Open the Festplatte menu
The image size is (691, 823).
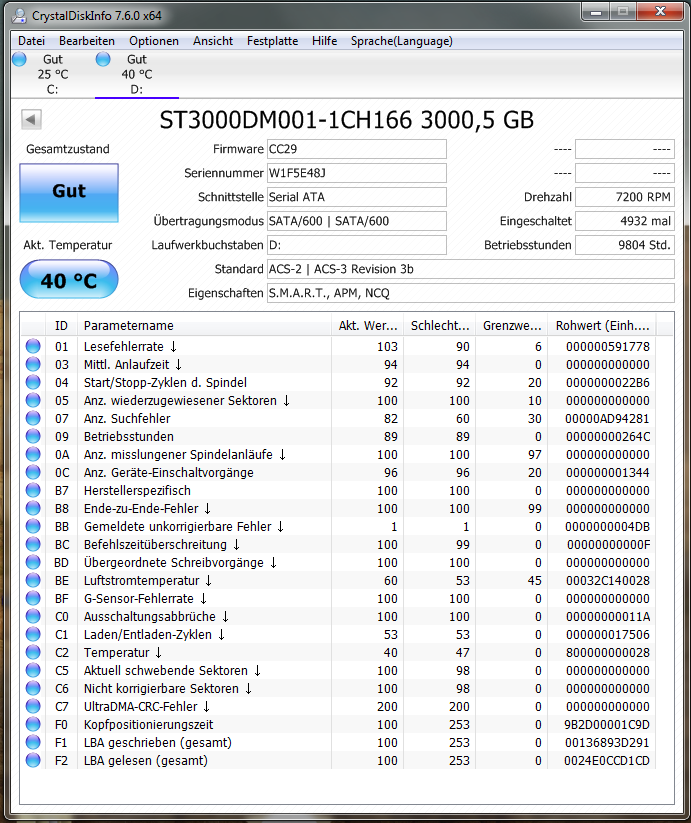point(272,41)
